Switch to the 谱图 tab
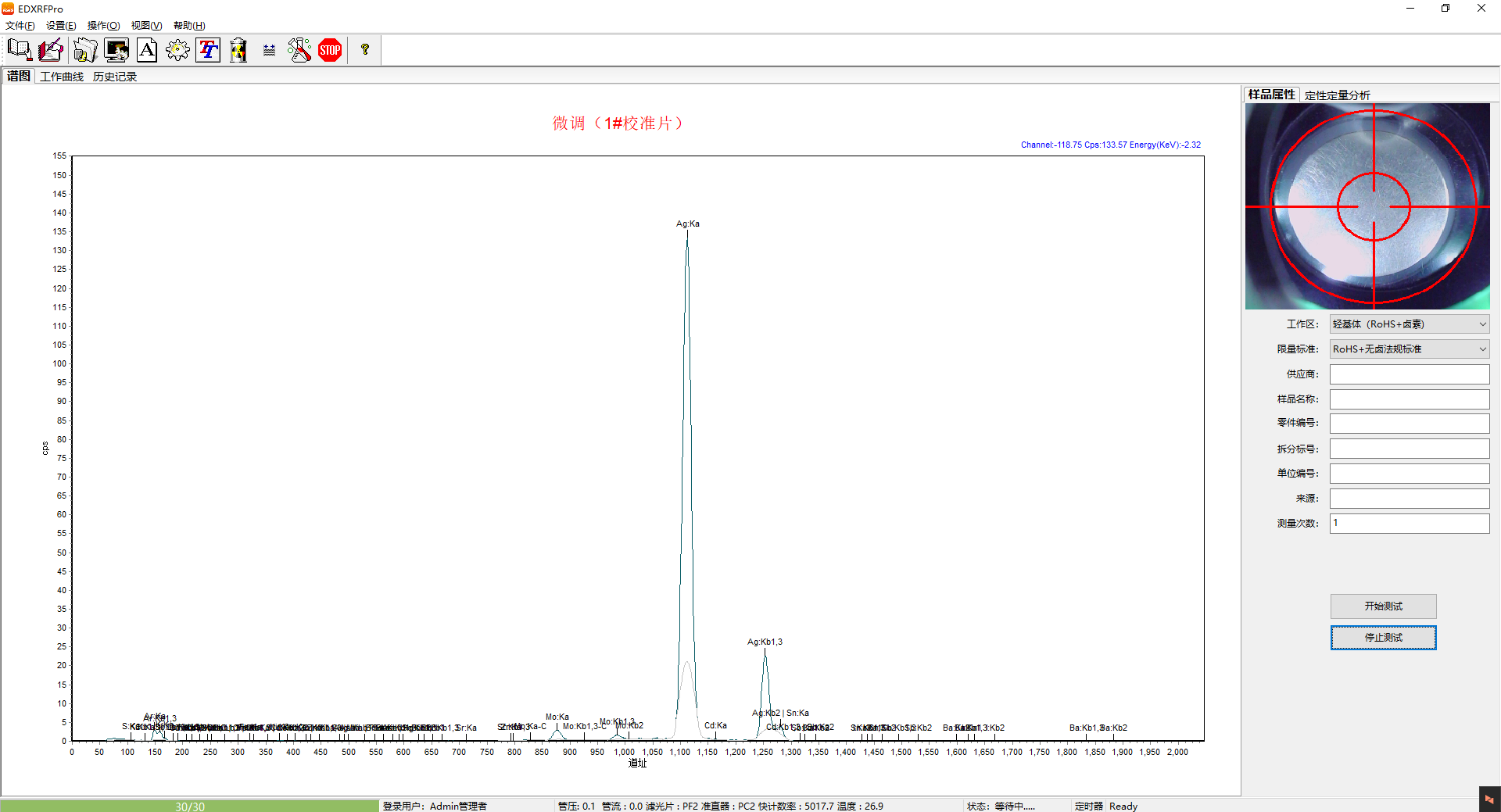Viewport: 1501px width, 812px height. click(x=19, y=76)
